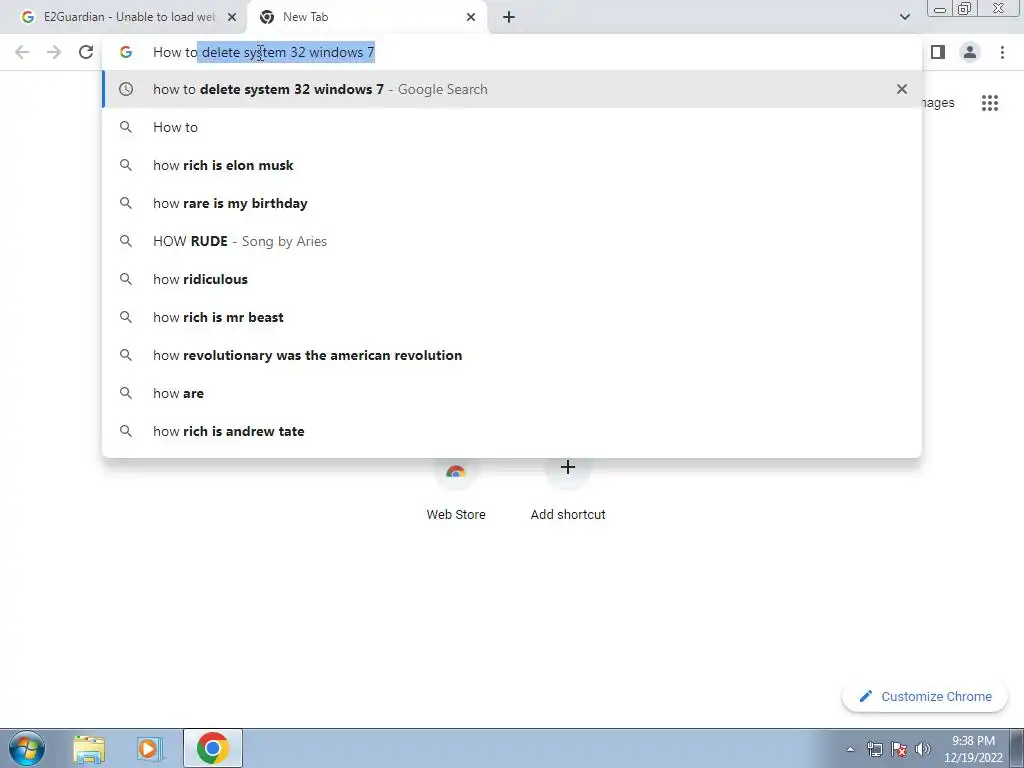The image size is (1024, 768).
Task: Open the network tray icon
Action: (874, 749)
